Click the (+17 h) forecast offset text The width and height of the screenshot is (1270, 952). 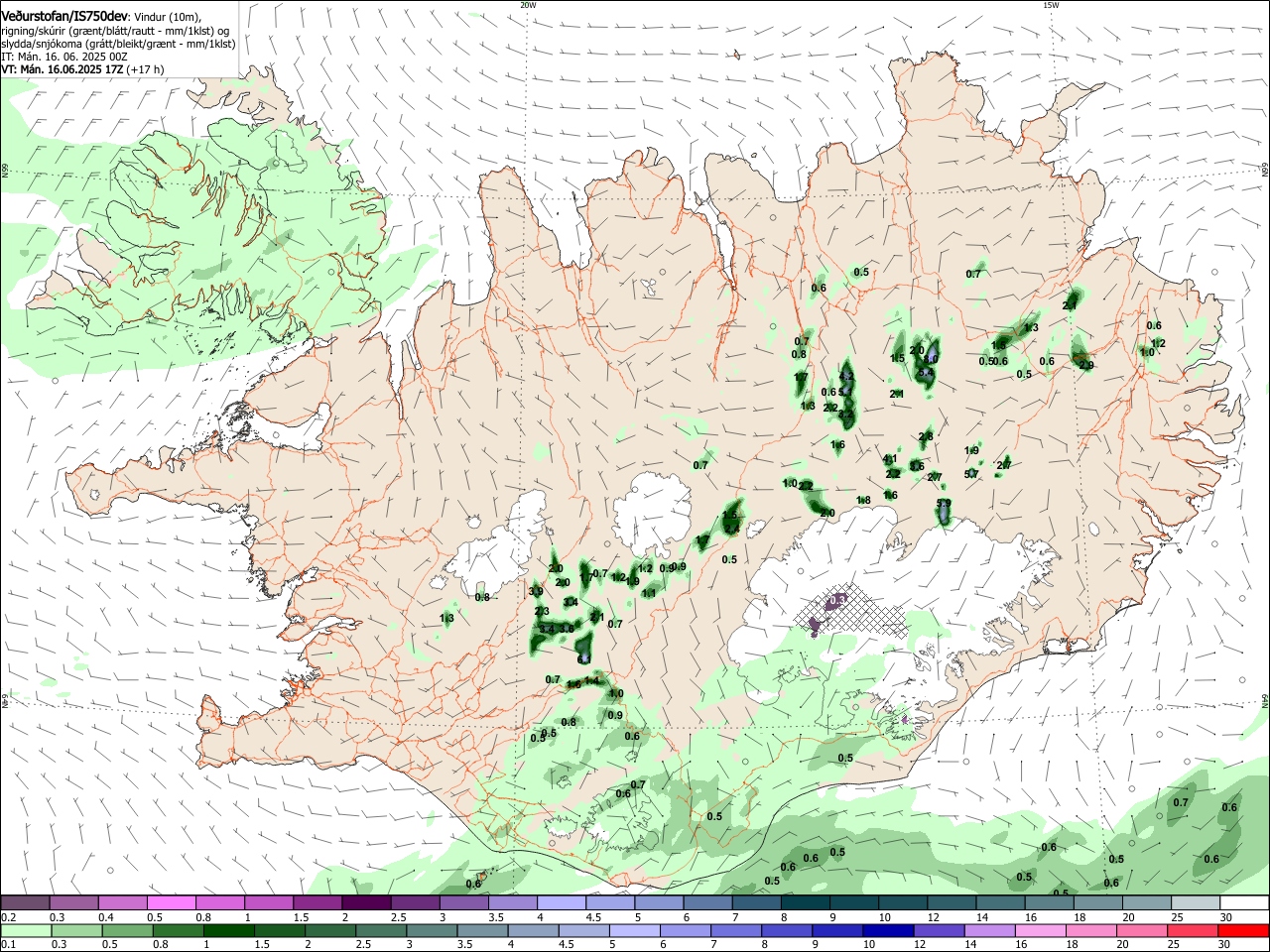coord(145,69)
